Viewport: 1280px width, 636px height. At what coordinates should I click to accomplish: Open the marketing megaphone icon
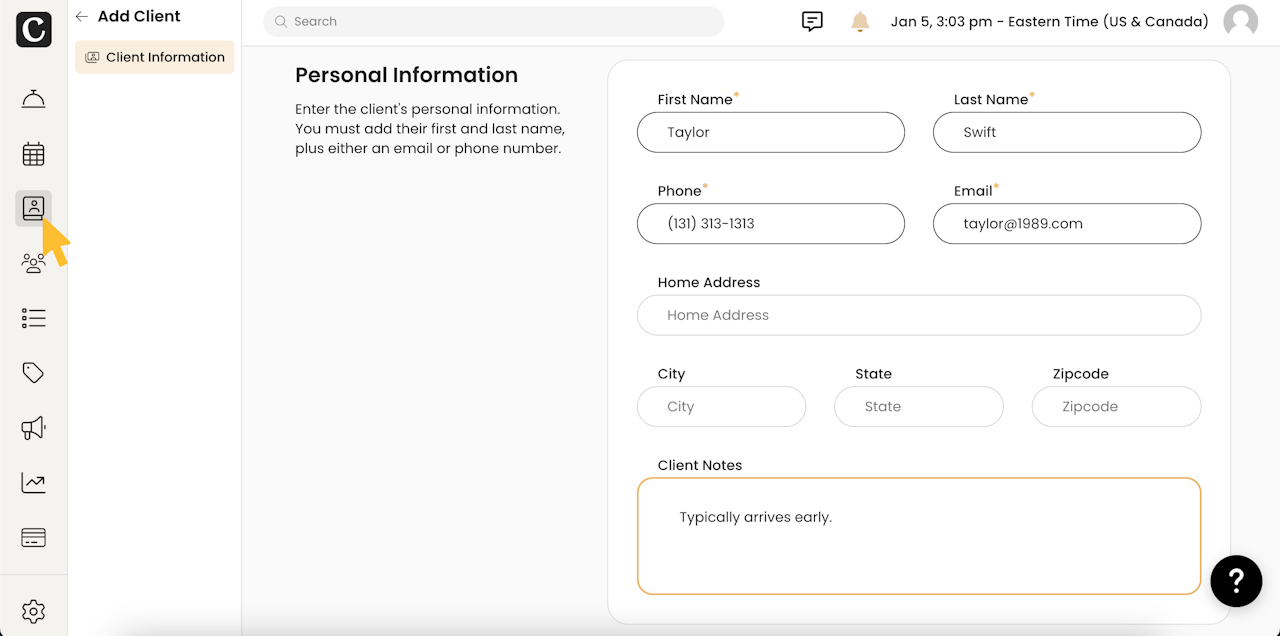[33, 428]
